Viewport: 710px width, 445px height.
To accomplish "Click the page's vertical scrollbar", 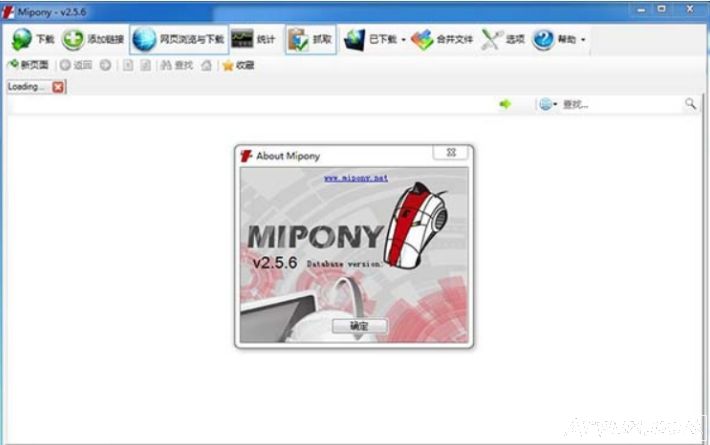I will 705,267.
